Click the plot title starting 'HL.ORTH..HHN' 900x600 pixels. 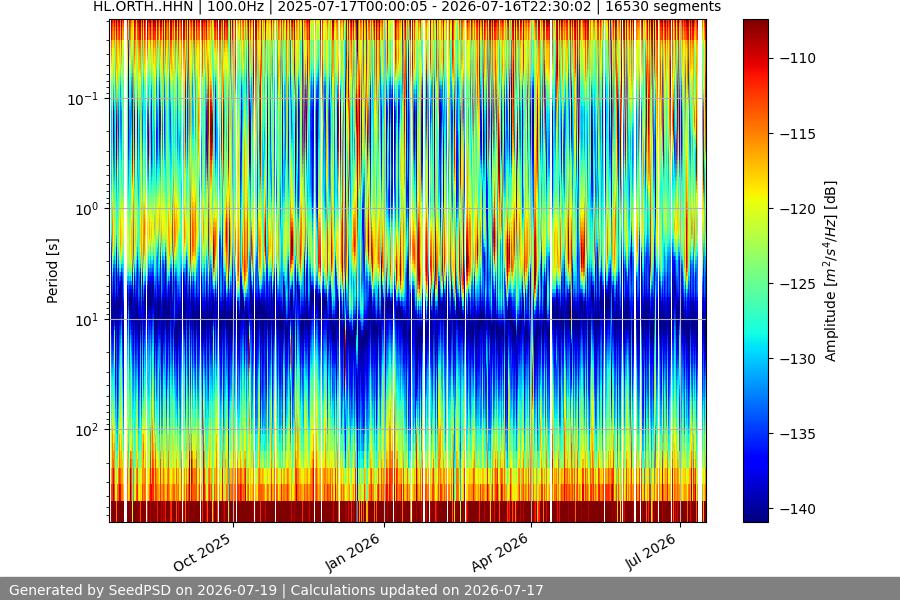tap(407, 7)
